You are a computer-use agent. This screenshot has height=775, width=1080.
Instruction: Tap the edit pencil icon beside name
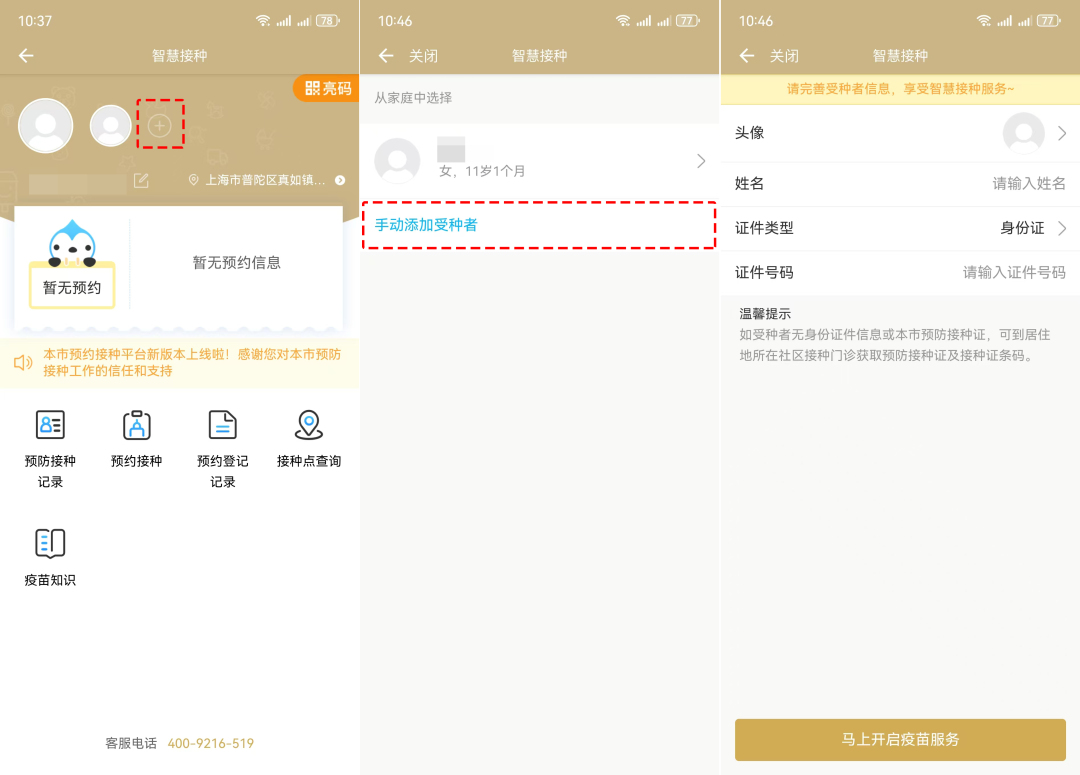141,181
